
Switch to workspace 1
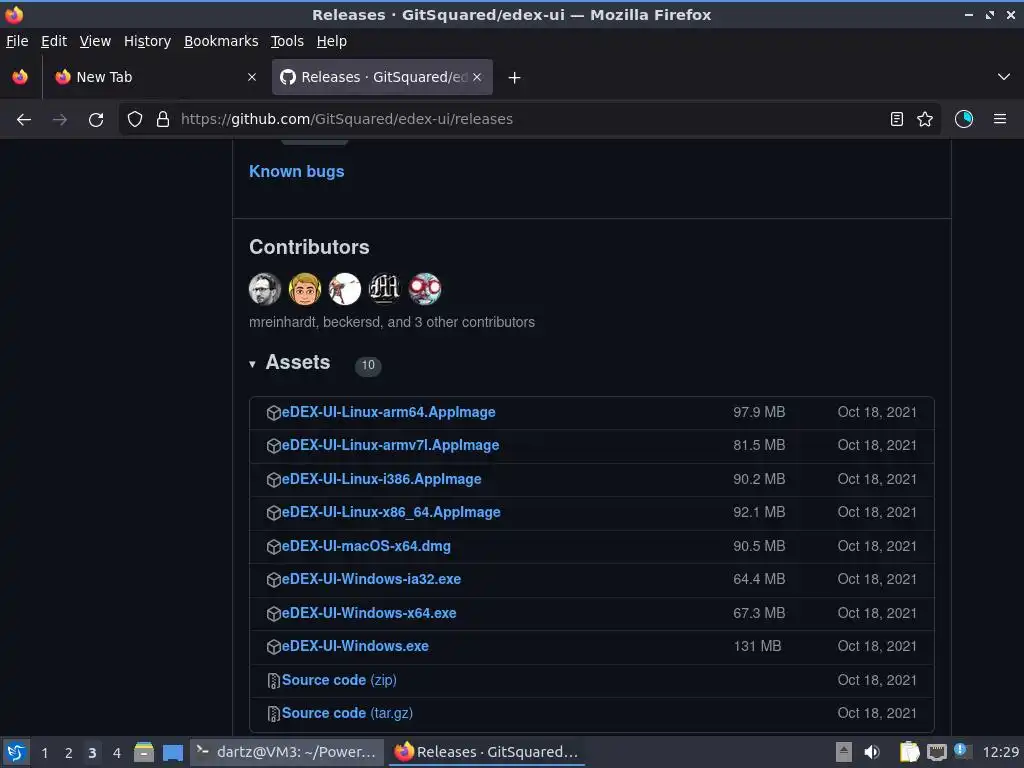44,753
